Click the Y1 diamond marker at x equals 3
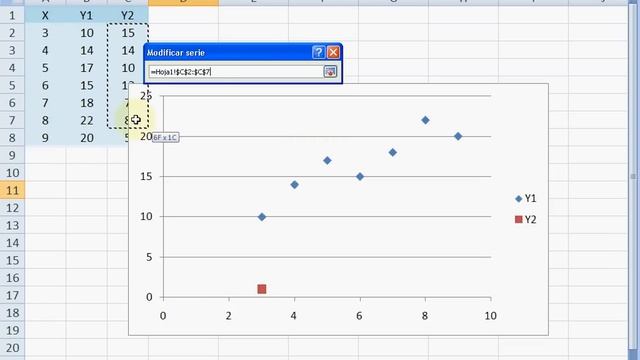640x360 pixels. (x=262, y=217)
